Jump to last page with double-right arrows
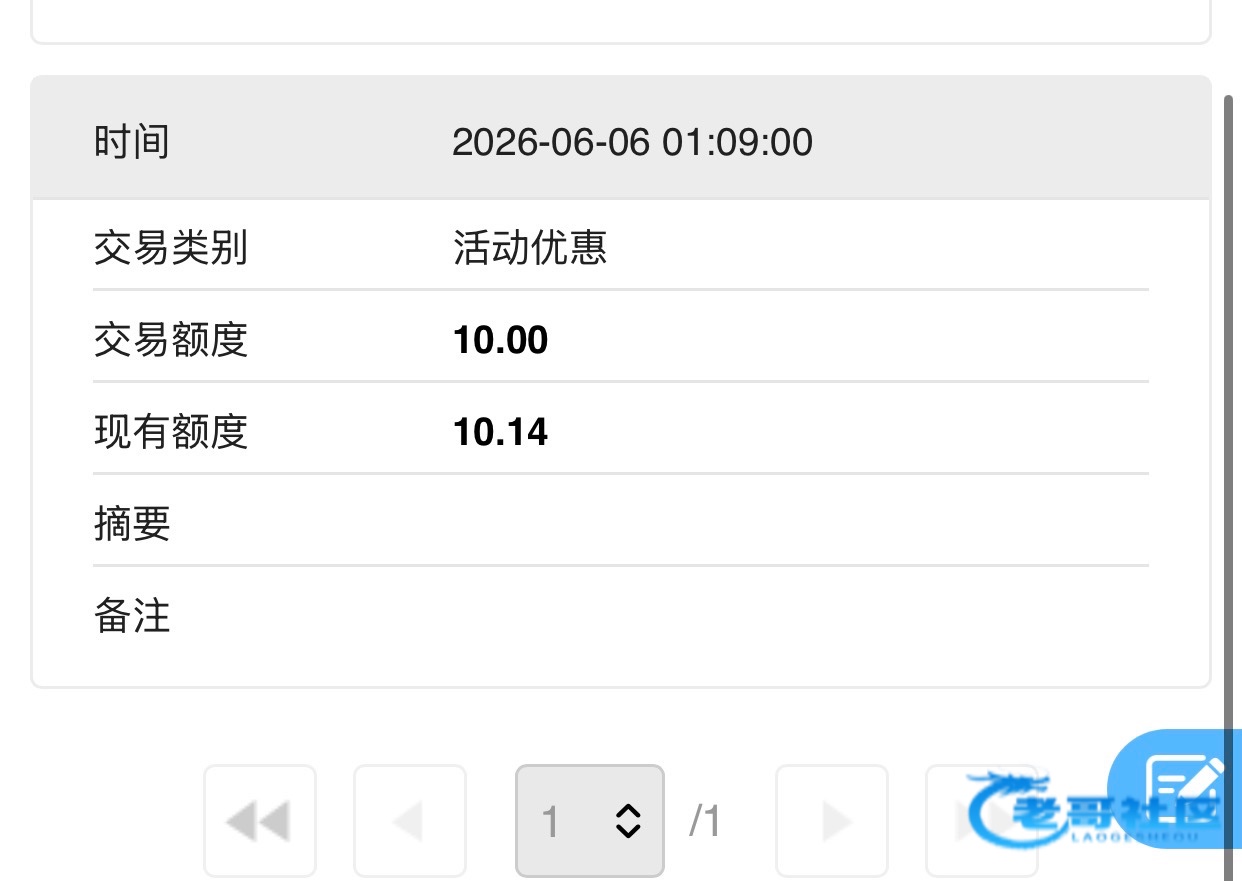This screenshot has width=1242, height=881. pyautogui.click(x=981, y=821)
